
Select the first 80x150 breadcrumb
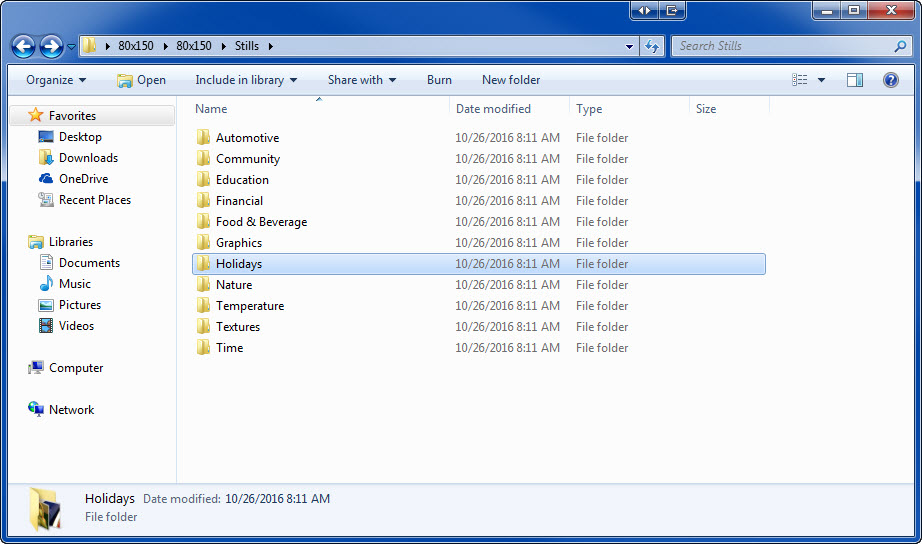point(136,46)
